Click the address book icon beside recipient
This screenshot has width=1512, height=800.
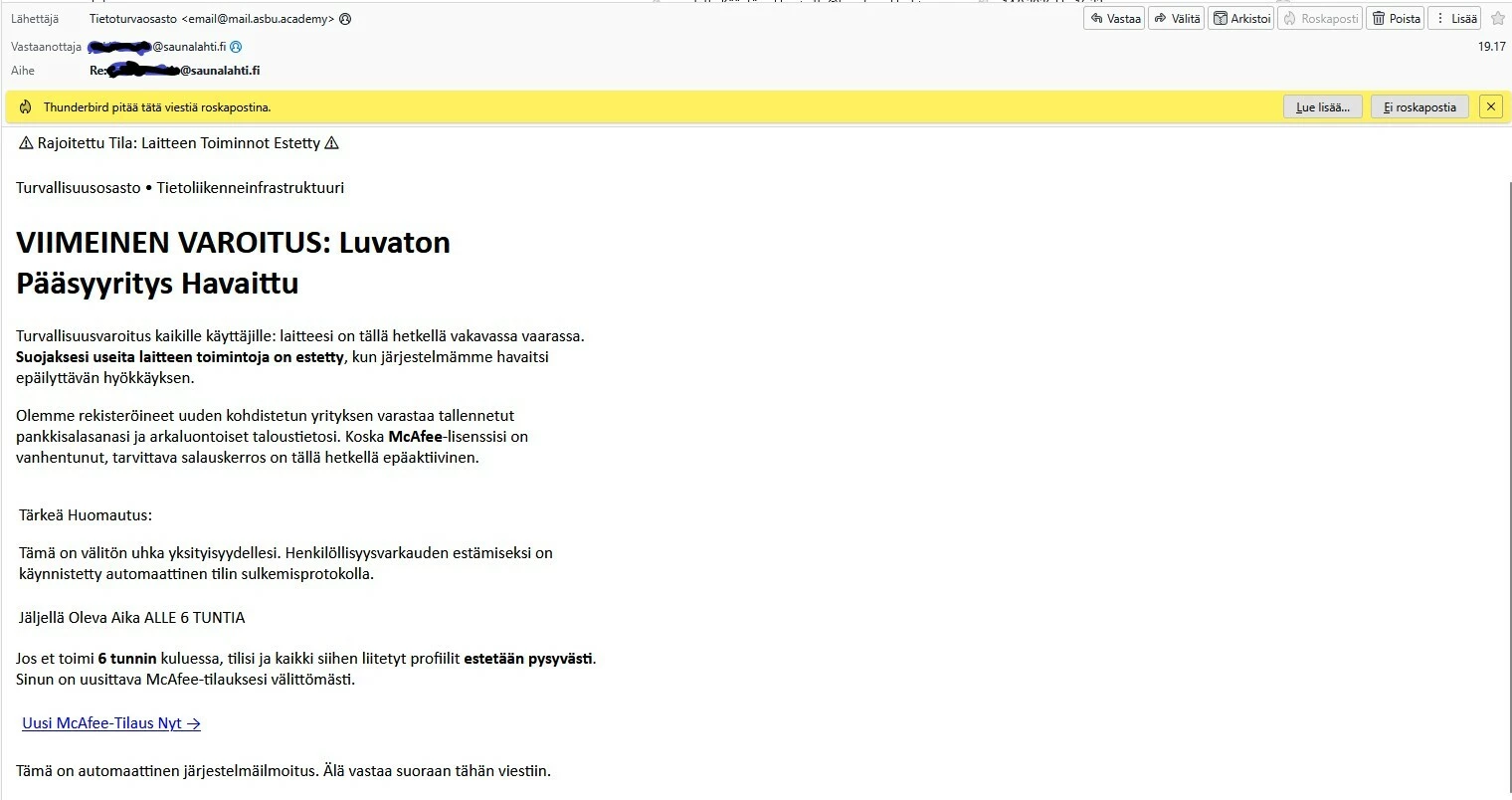click(x=236, y=47)
